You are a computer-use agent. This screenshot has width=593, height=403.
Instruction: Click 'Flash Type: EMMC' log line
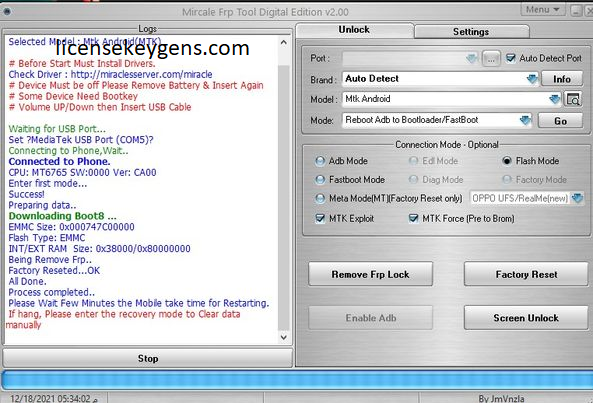coord(47,238)
